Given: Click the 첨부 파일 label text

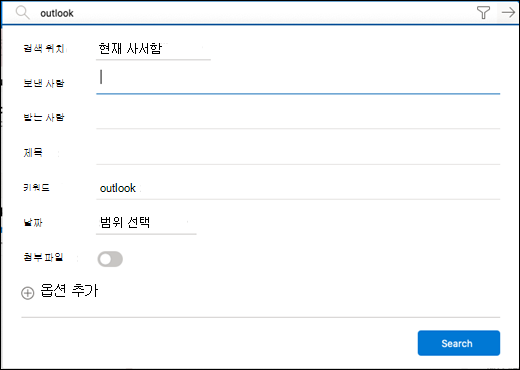Looking at the screenshot, I should pyautogui.click(x=43, y=257).
